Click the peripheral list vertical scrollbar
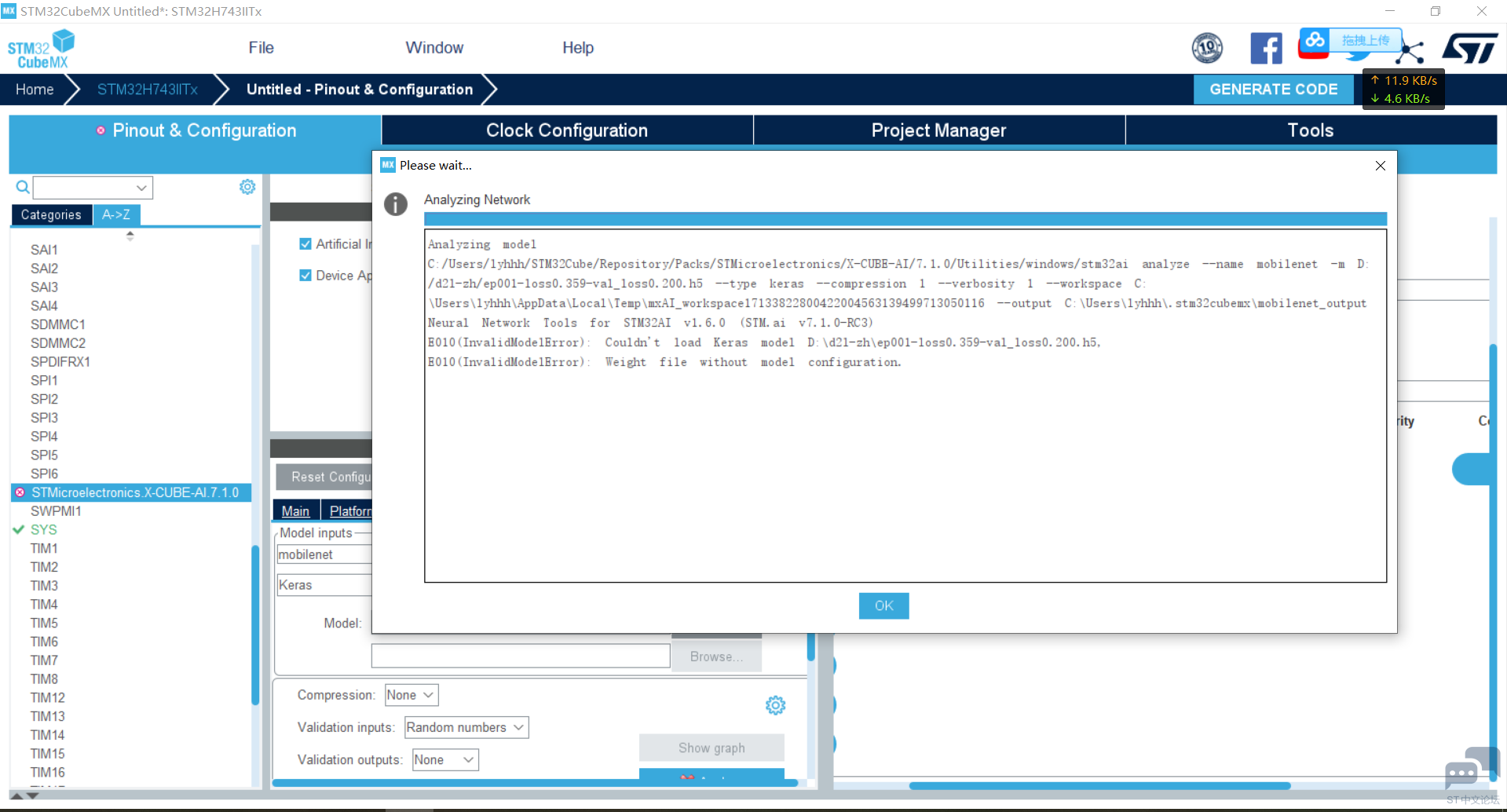 tap(255, 625)
